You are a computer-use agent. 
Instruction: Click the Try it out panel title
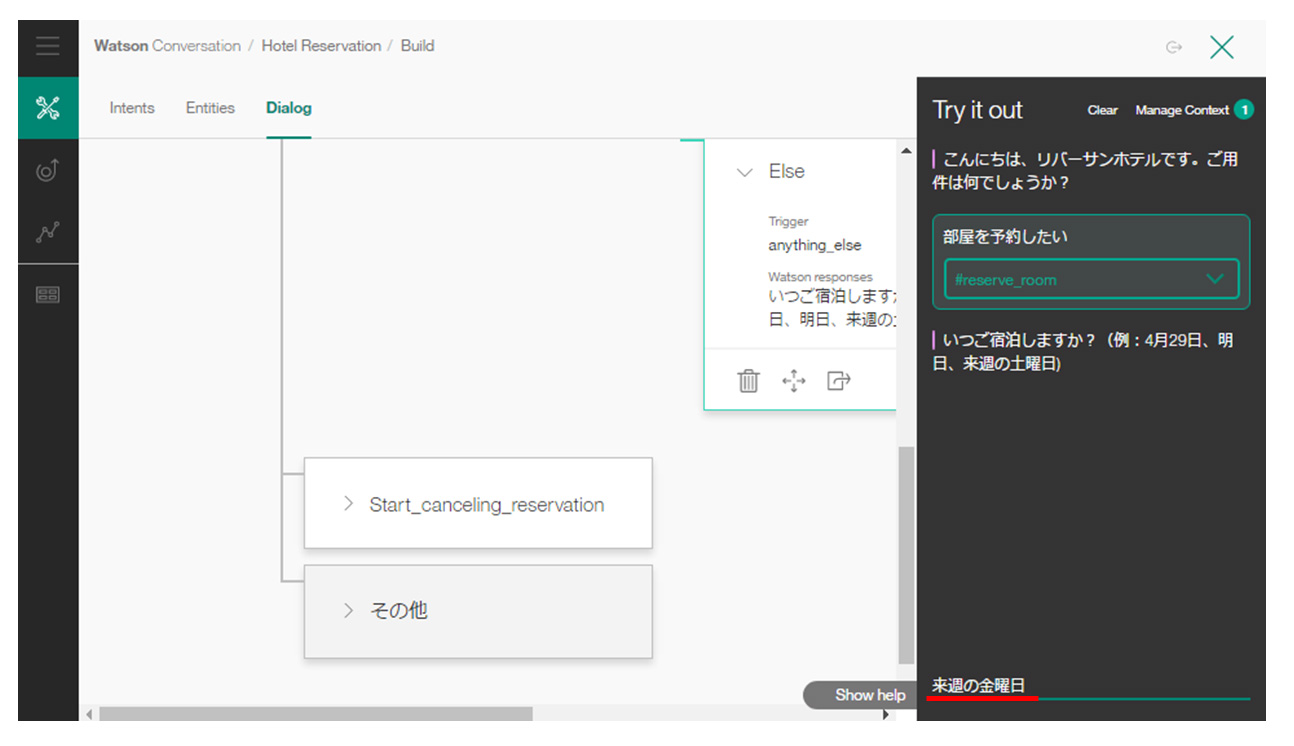(x=977, y=110)
